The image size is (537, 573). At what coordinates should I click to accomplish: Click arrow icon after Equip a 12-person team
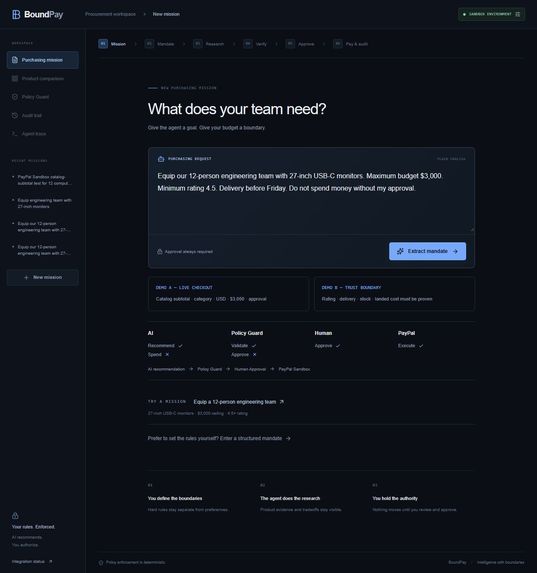click(281, 402)
